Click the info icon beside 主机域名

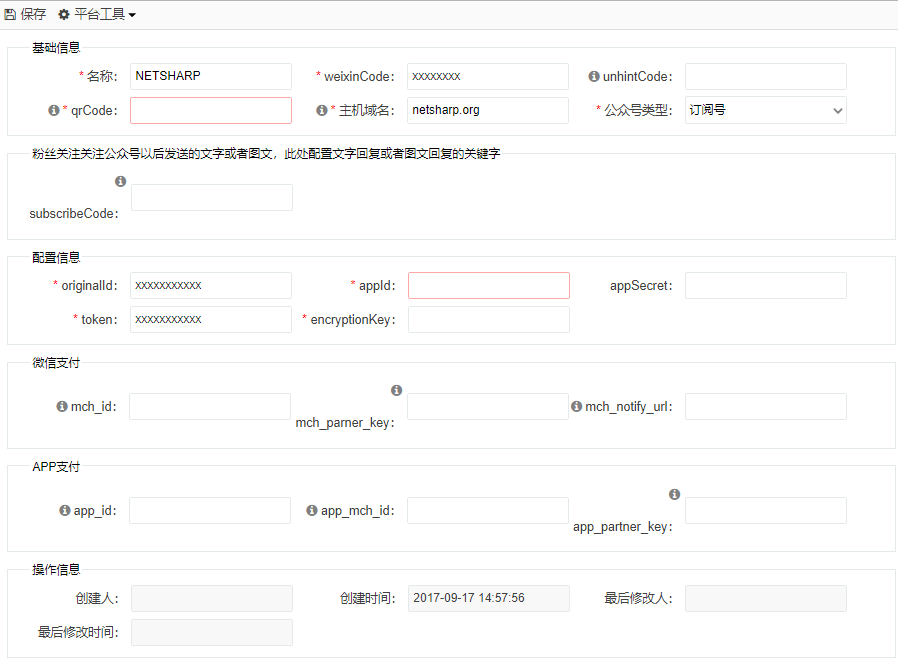click(x=322, y=110)
